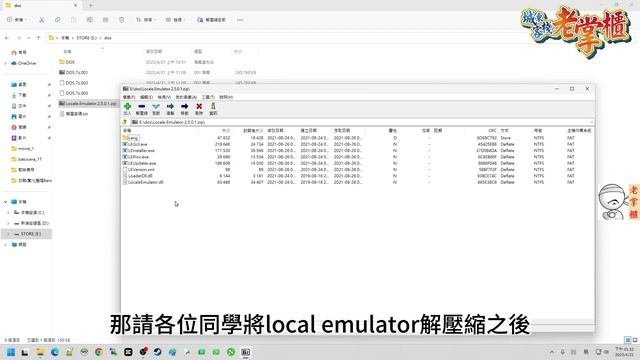
Task: Open 7-Zip address path dropdown arrow
Action: [x=591, y=122]
